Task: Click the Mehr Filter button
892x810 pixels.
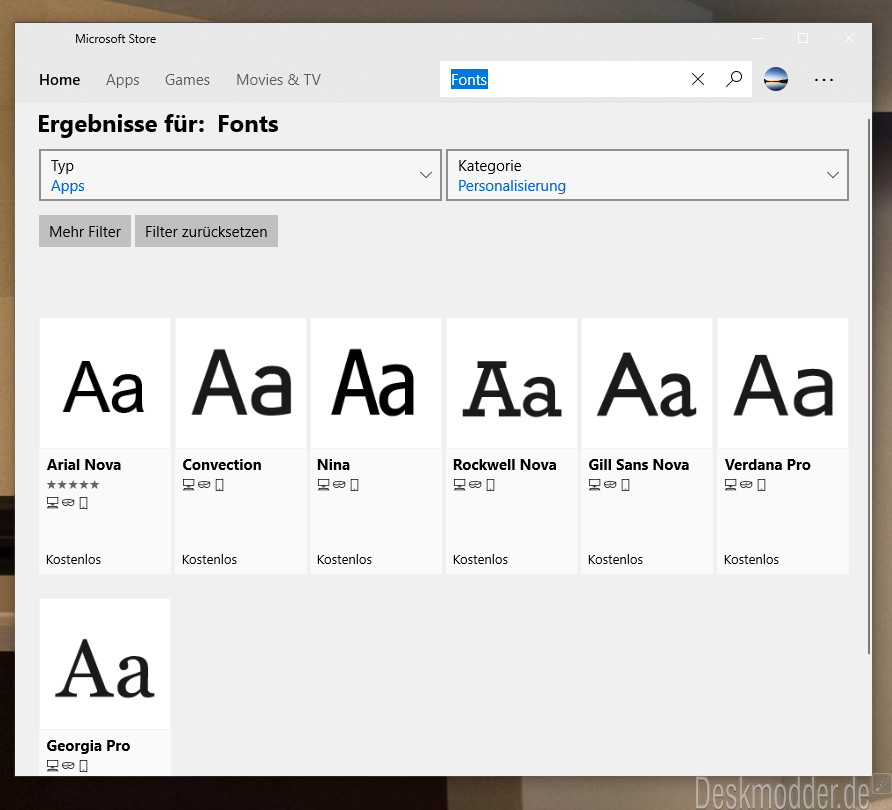Action: [85, 232]
